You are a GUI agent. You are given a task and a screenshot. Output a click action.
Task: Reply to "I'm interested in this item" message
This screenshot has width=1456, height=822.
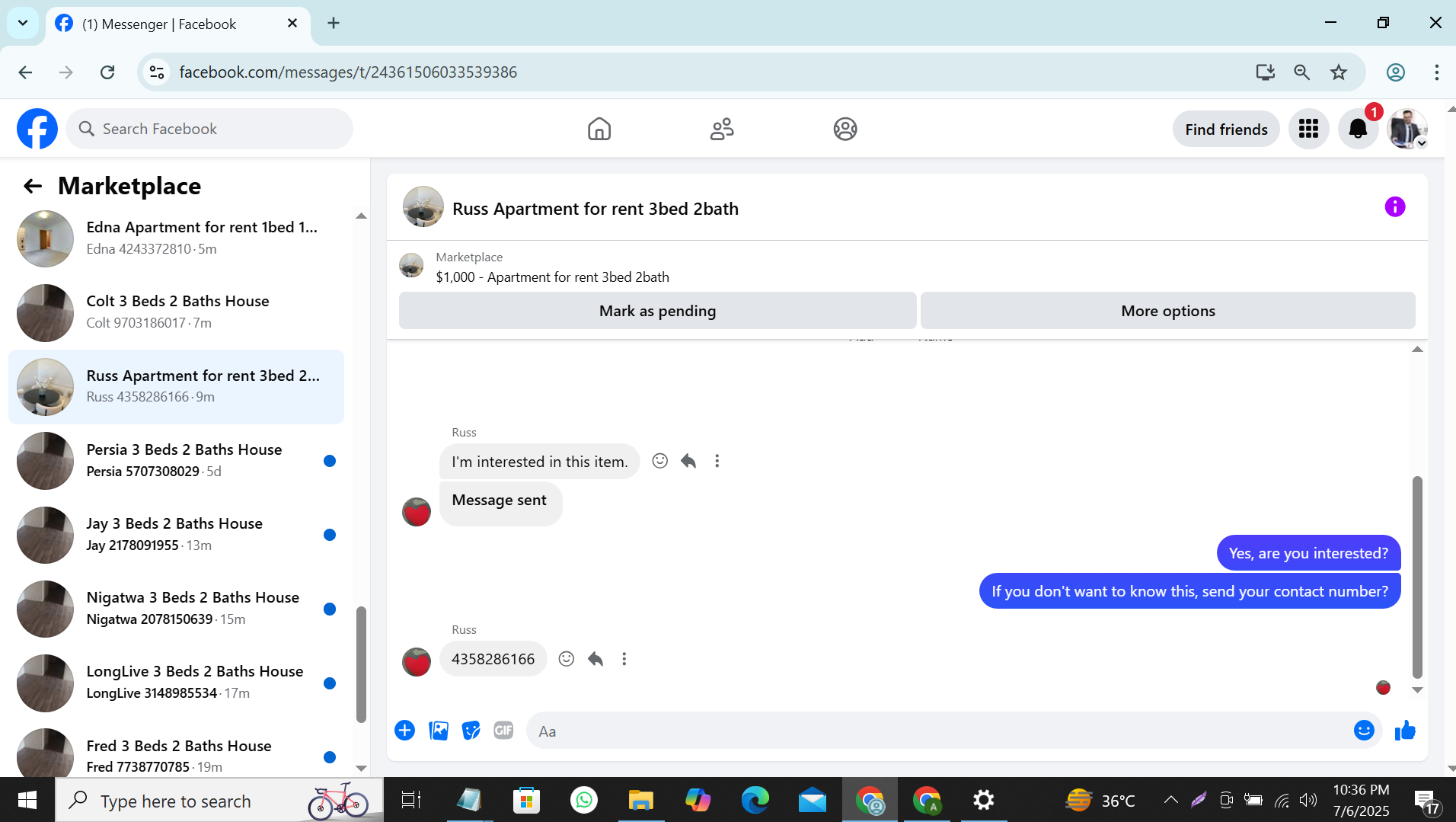click(x=688, y=461)
